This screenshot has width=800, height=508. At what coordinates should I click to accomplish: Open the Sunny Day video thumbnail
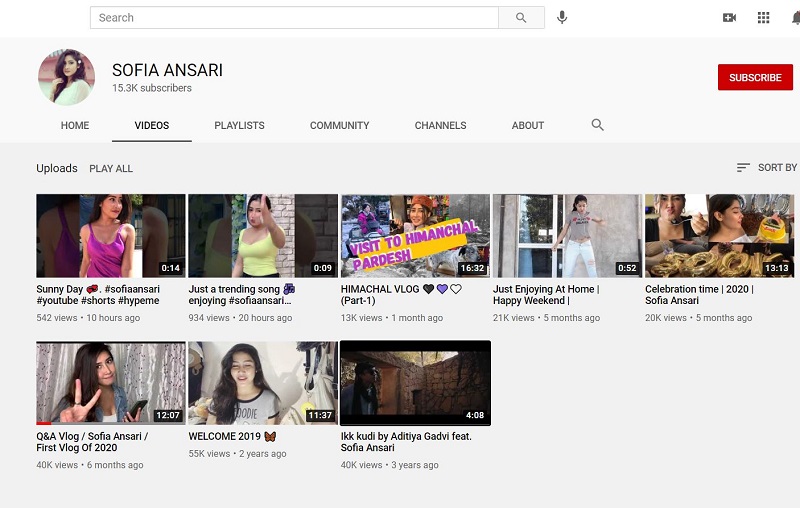(x=111, y=236)
